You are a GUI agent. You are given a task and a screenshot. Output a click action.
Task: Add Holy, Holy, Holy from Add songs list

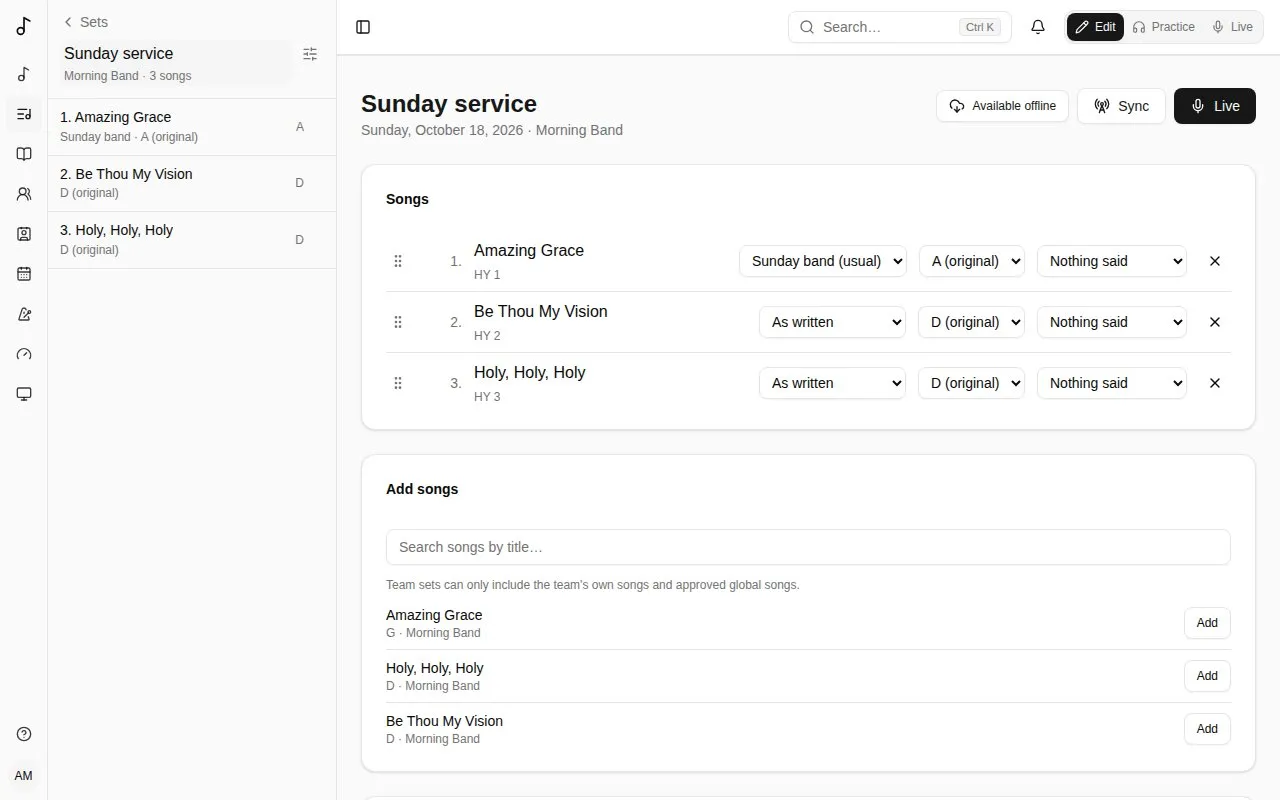pyautogui.click(x=1207, y=676)
